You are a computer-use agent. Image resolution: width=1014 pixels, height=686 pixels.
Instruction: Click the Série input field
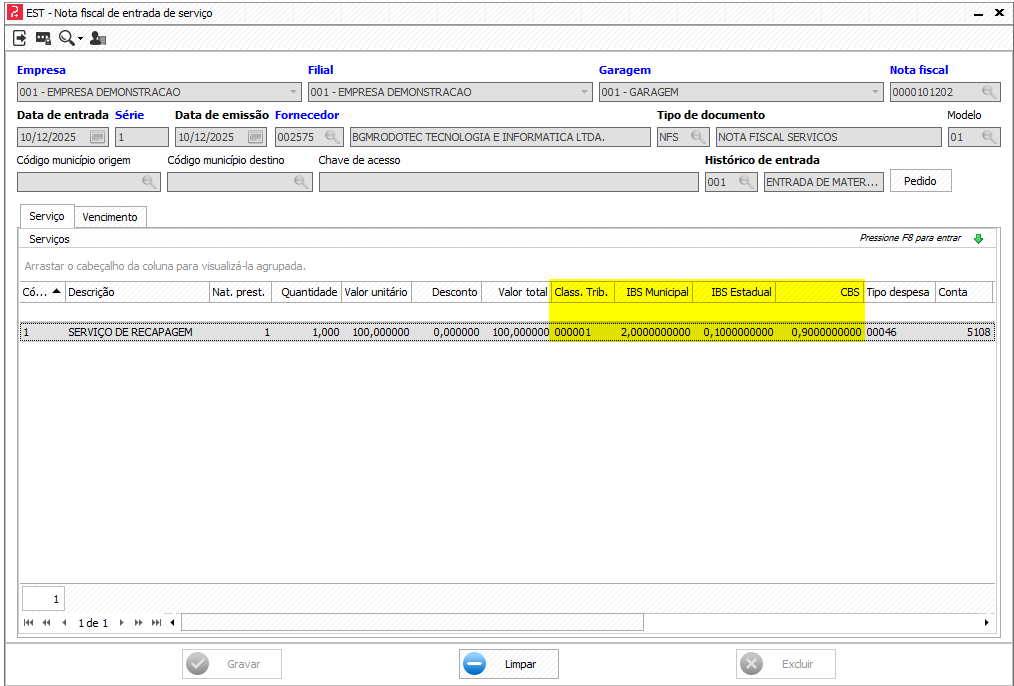142,137
